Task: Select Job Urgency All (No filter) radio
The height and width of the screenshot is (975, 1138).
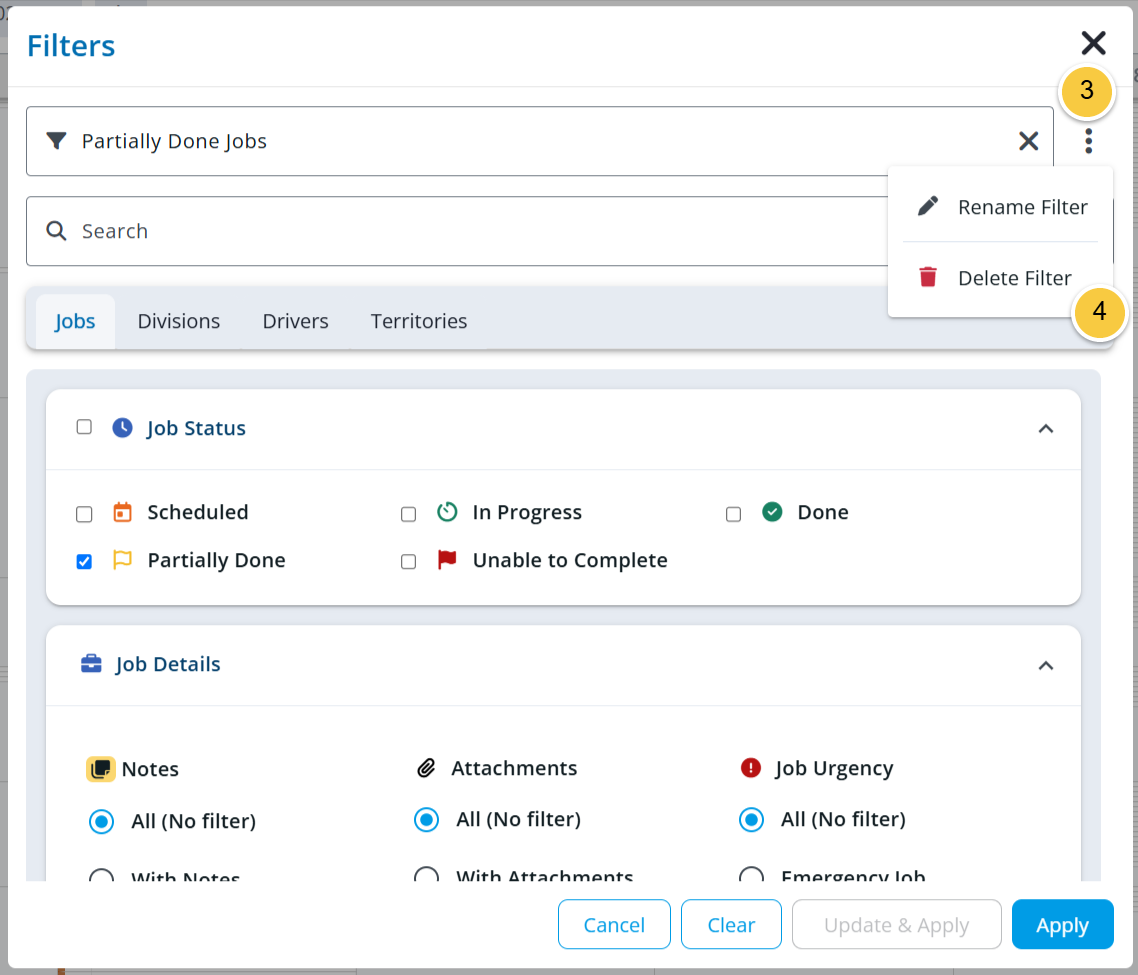Action: click(x=751, y=820)
